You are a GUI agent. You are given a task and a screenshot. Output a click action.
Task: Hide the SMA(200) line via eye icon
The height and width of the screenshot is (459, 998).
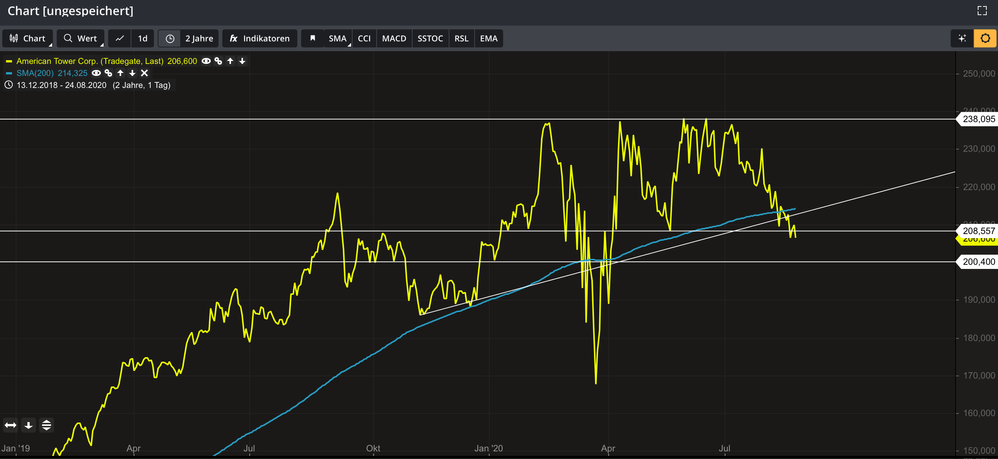[97, 73]
